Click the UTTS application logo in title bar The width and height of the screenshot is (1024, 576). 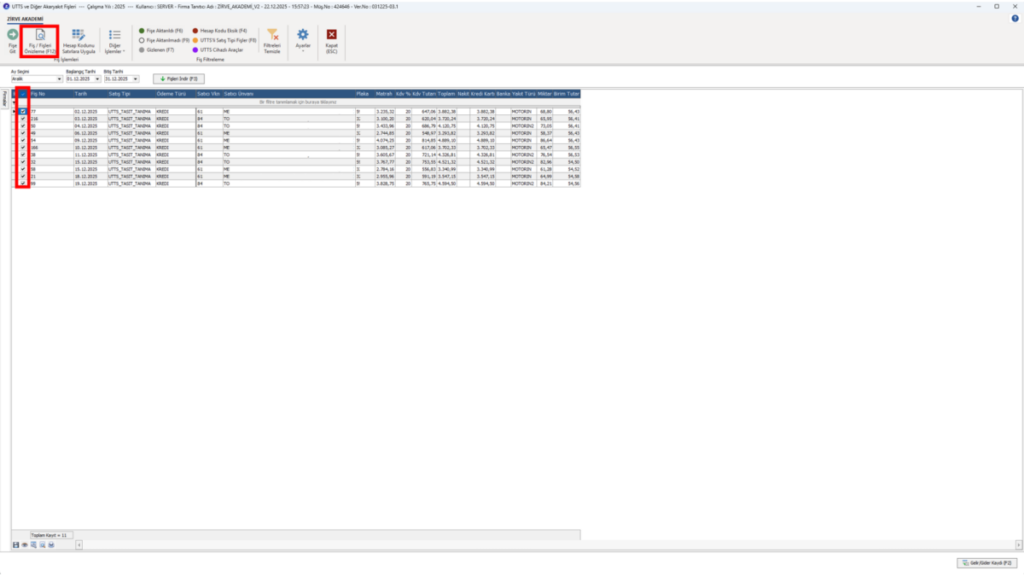coord(6,6)
